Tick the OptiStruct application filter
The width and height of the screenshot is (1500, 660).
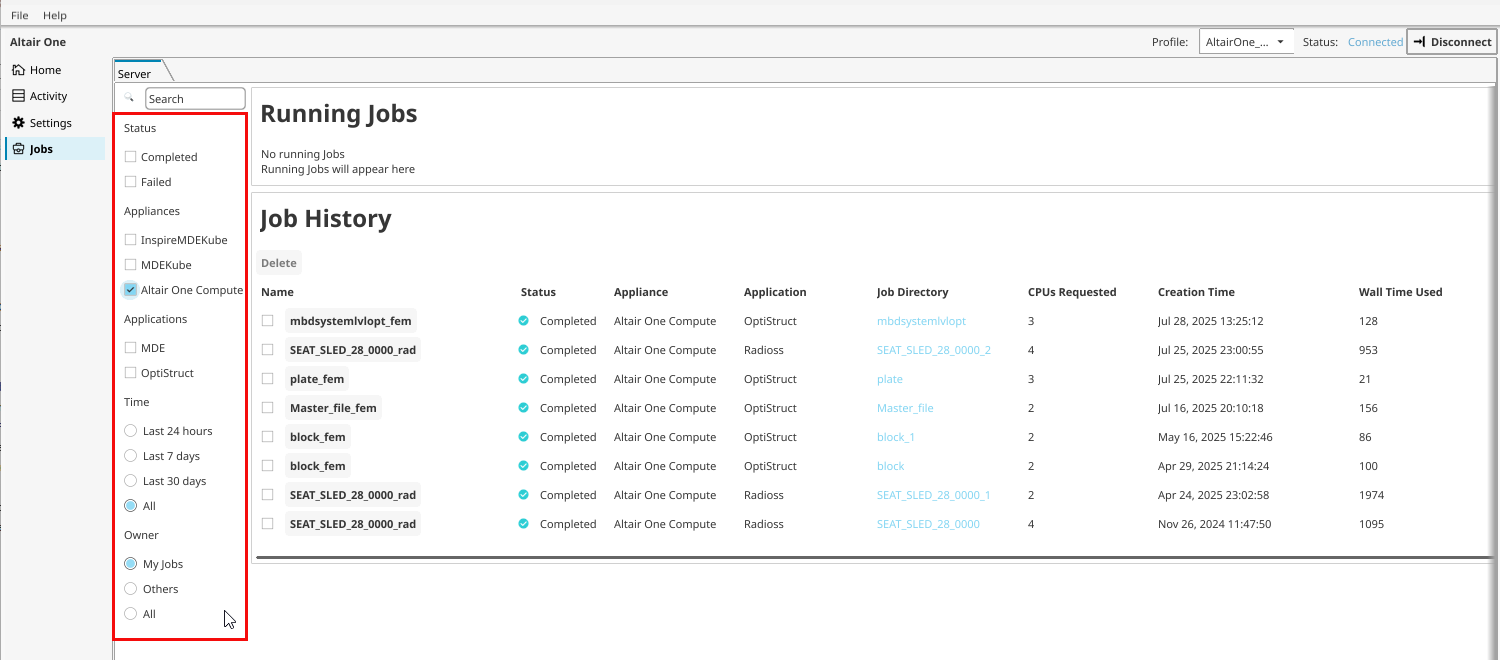pyautogui.click(x=130, y=373)
